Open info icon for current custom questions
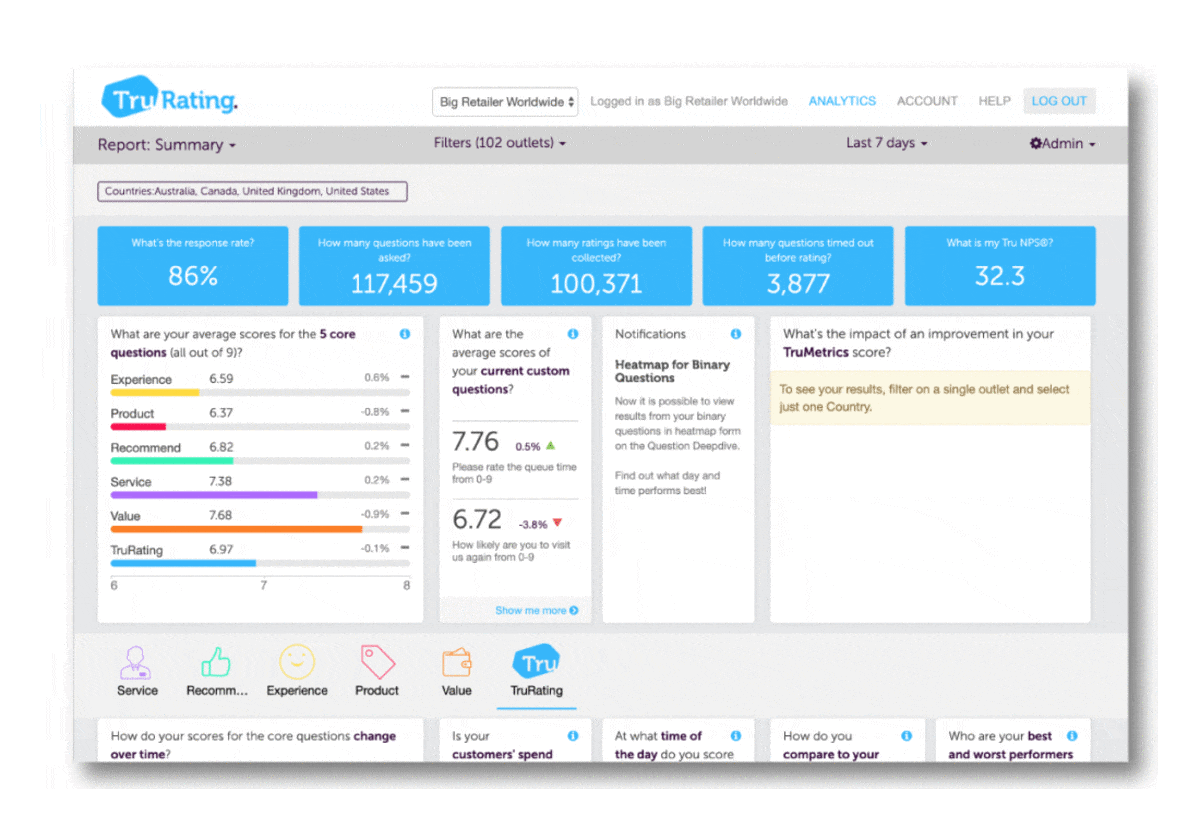Image resolution: width=1200 pixels, height=828 pixels. 573,334
